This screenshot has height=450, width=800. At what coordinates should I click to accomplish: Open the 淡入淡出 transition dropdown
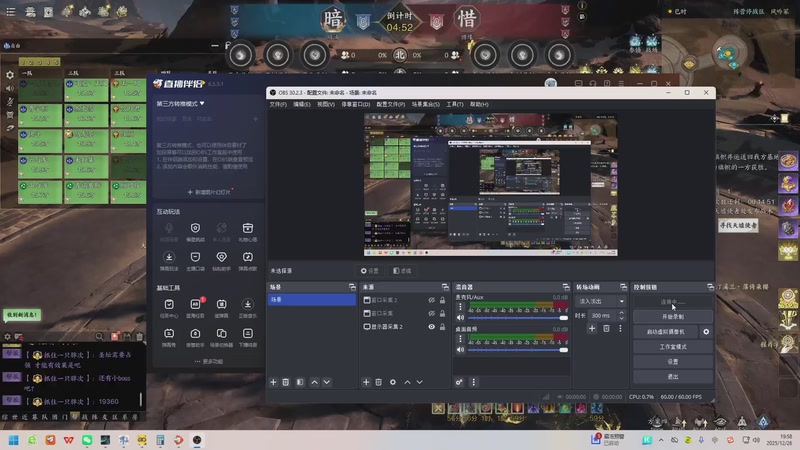point(601,301)
